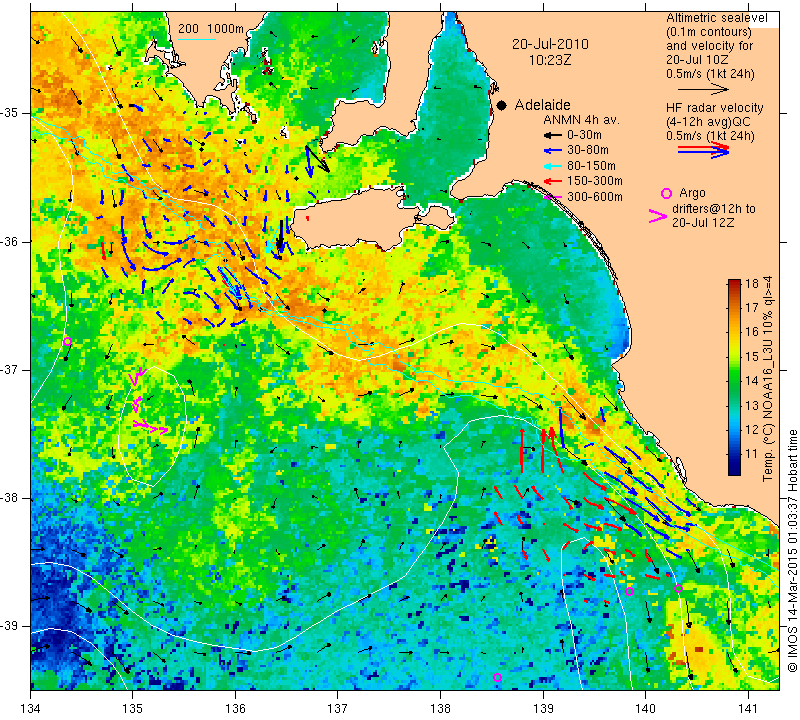Click the black Adelaide city marker dot
This screenshot has width=800, height=720.
[x=502, y=105]
